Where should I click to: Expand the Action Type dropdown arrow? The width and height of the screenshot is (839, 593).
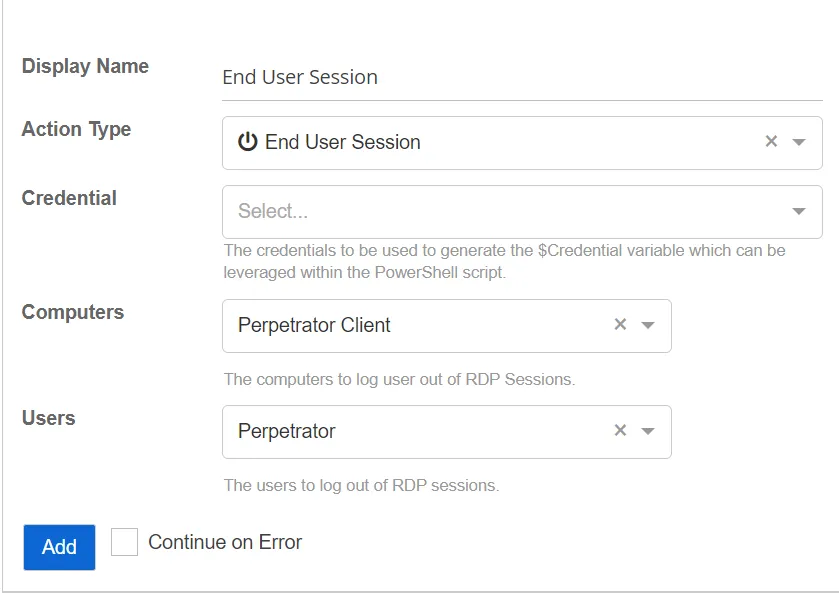pos(799,142)
